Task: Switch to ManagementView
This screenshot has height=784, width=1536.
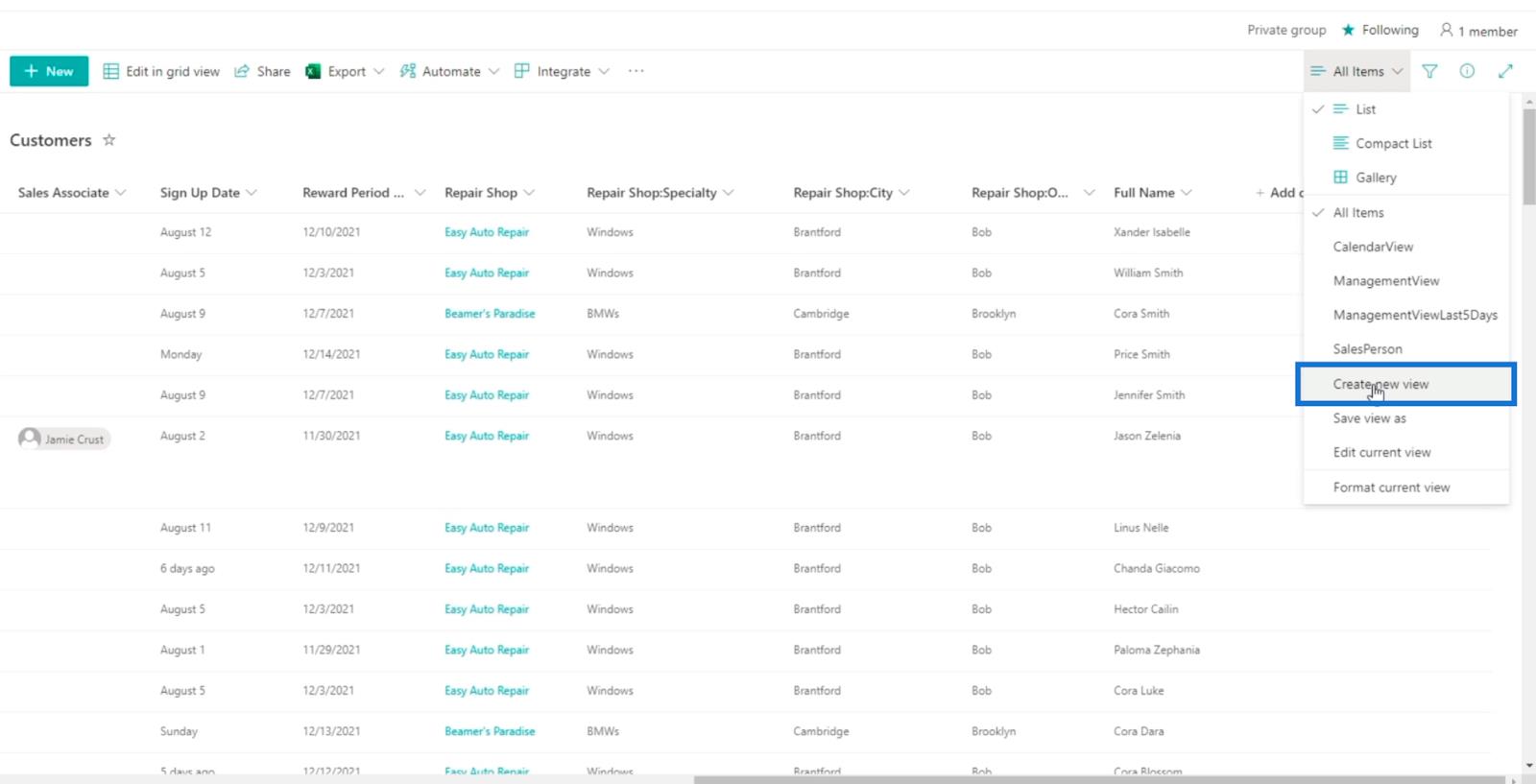Action: (x=1406, y=281)
